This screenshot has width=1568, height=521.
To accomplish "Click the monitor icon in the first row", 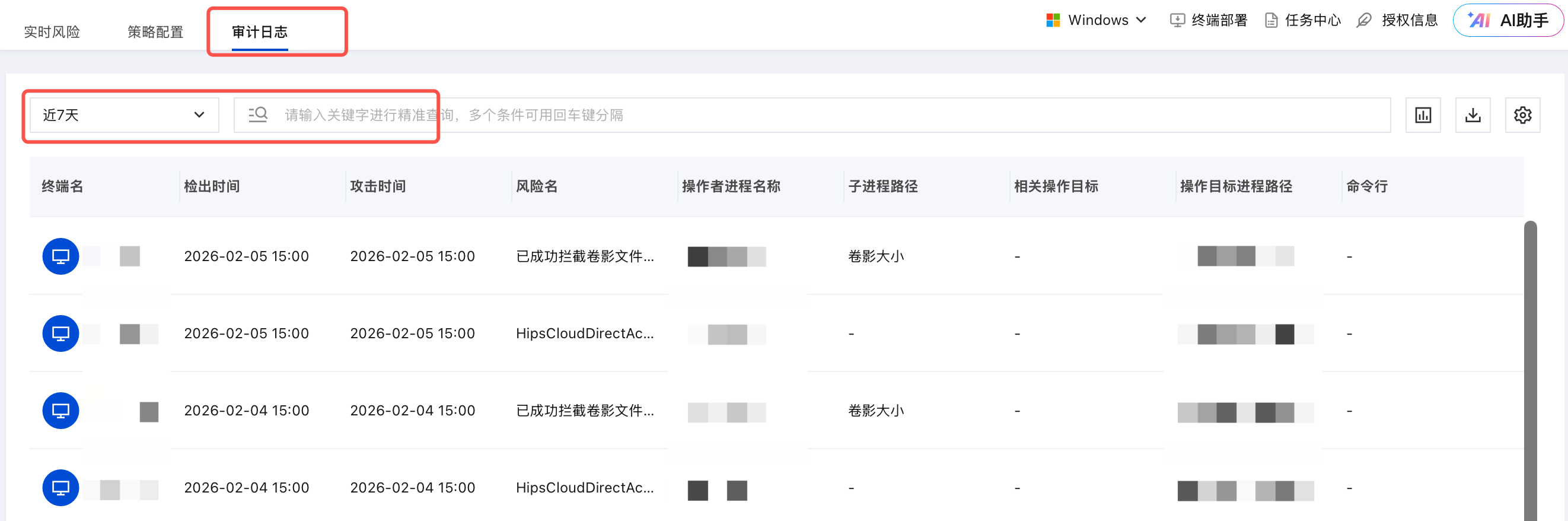I will pos(60,256).
